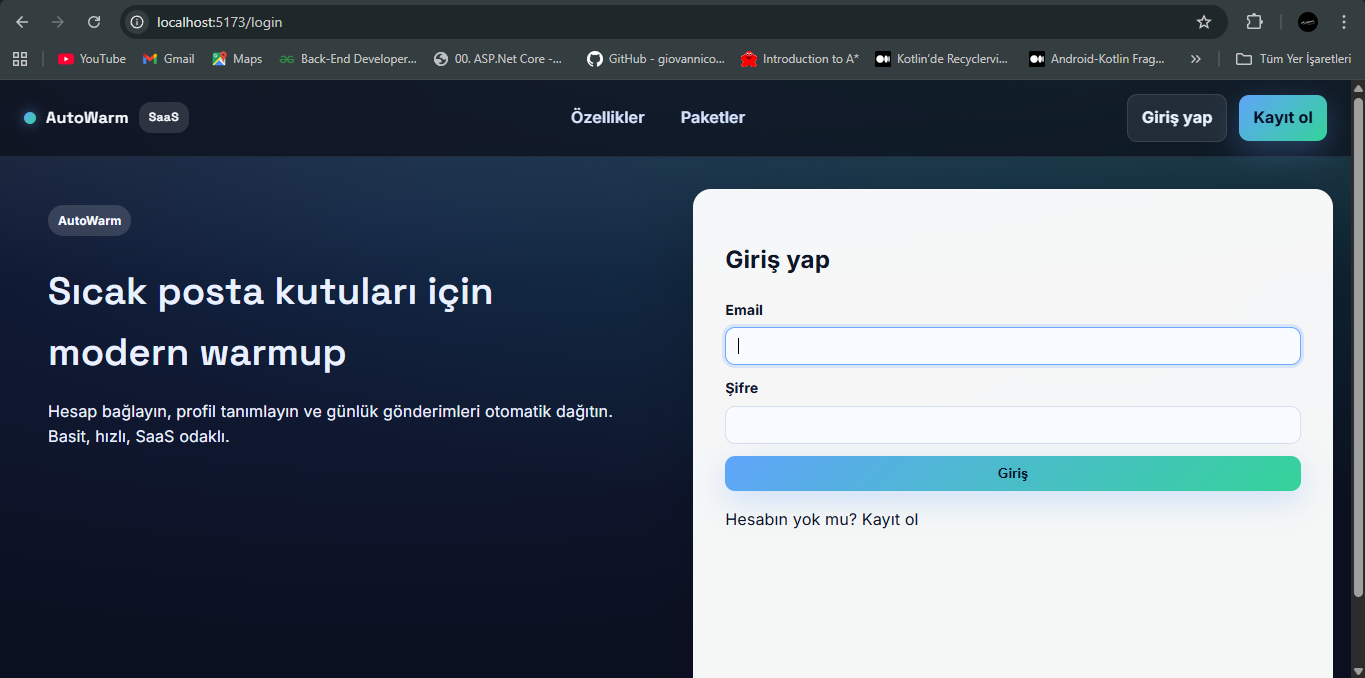The image size is (1365, 678).
Task: Open the YouTube bookmark
Action: click(92, 59)
